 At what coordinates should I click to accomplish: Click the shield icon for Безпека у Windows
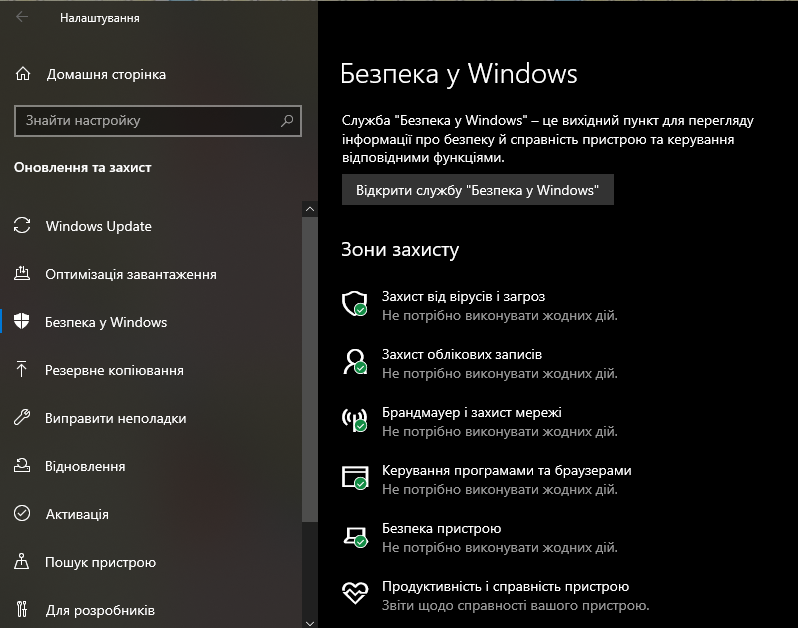pos(22,322)
